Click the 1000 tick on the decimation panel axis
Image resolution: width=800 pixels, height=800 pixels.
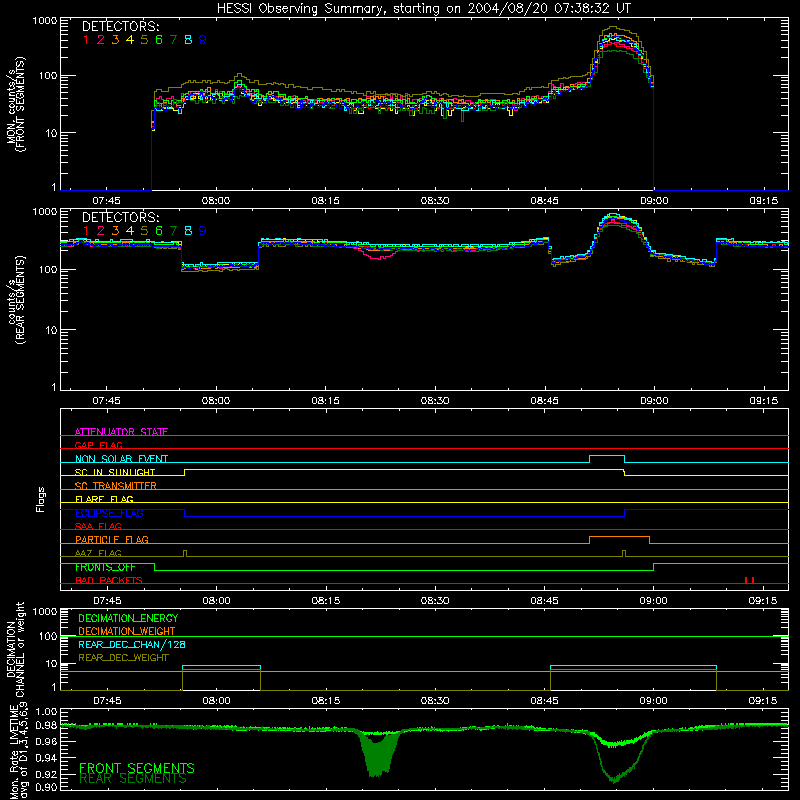point(45,611)
